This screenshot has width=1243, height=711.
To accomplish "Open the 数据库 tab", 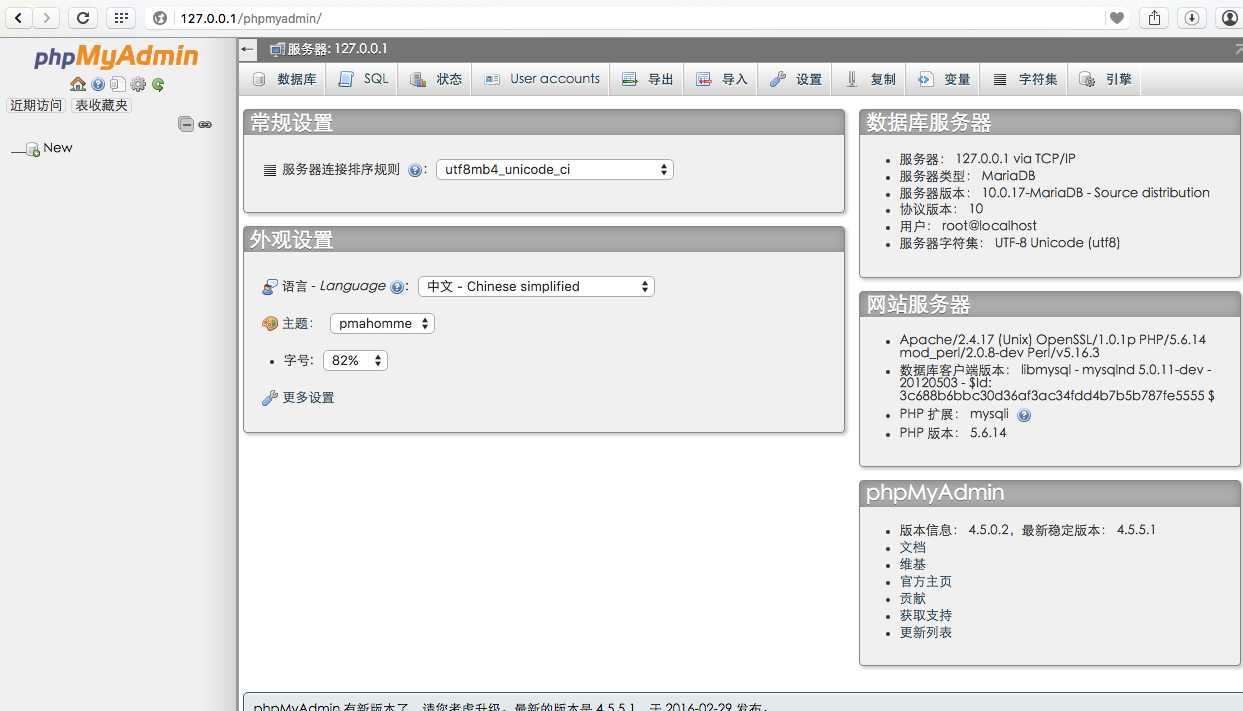I will (x=285, y=79).
